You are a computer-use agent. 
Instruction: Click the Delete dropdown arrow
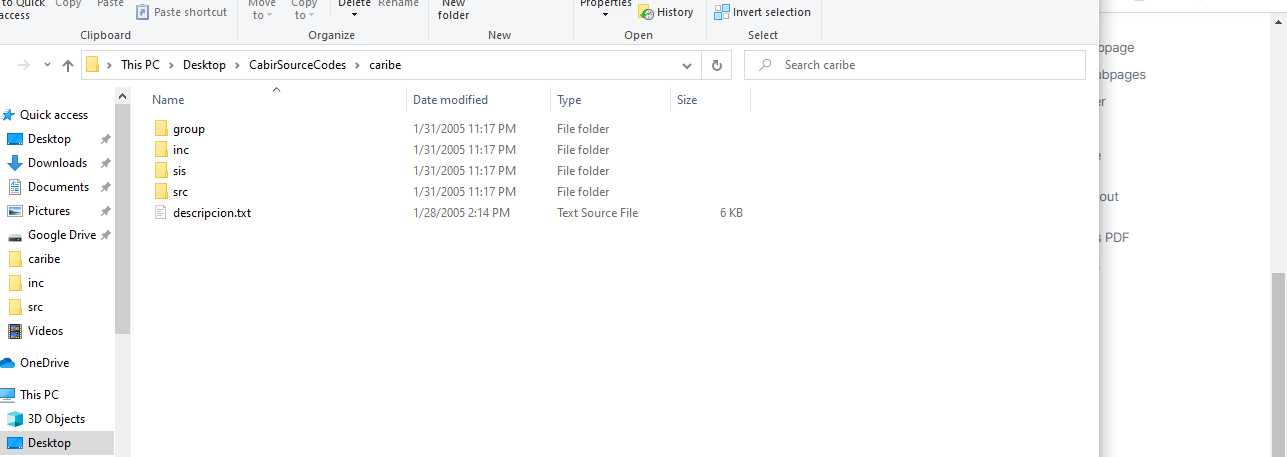click(x=354, y=15)
